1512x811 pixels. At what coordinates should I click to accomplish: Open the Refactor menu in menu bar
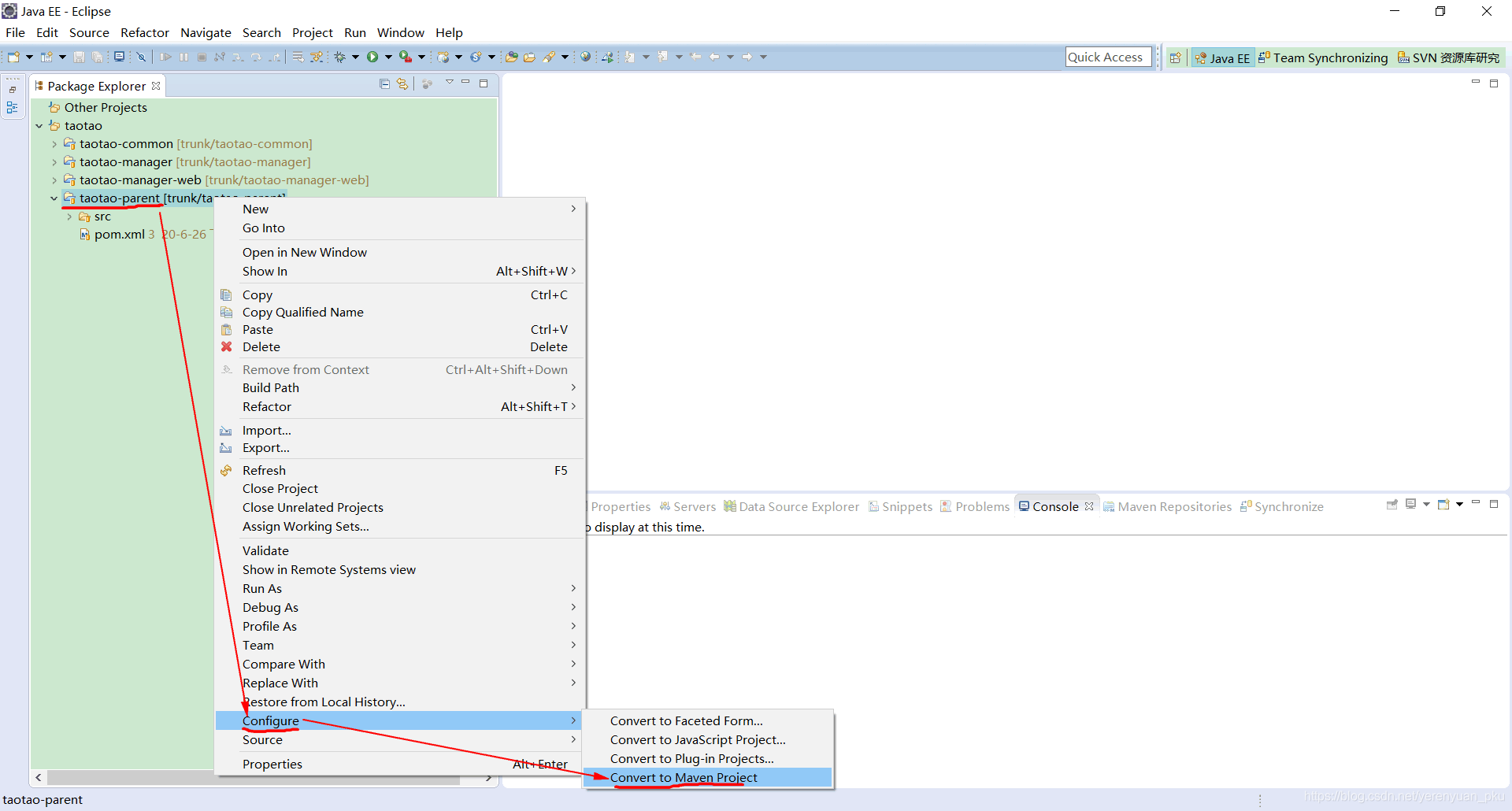tap(145, 32)
